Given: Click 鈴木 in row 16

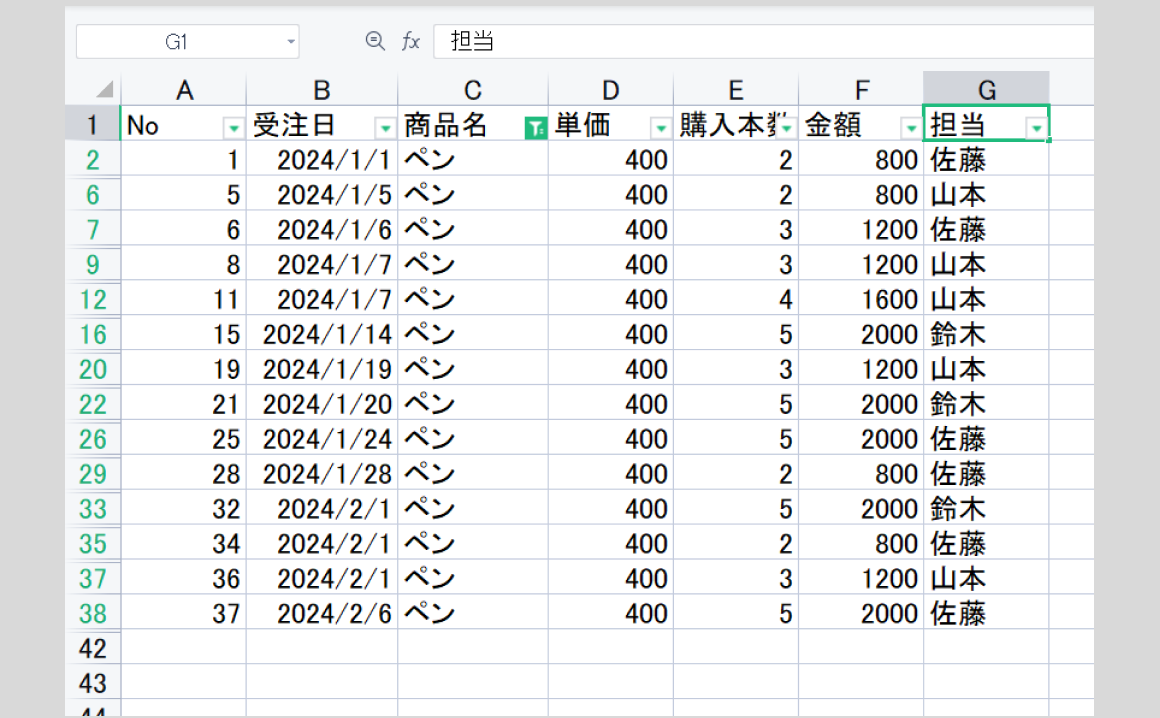Looking at the screenshot, I should tap(986, 333).
